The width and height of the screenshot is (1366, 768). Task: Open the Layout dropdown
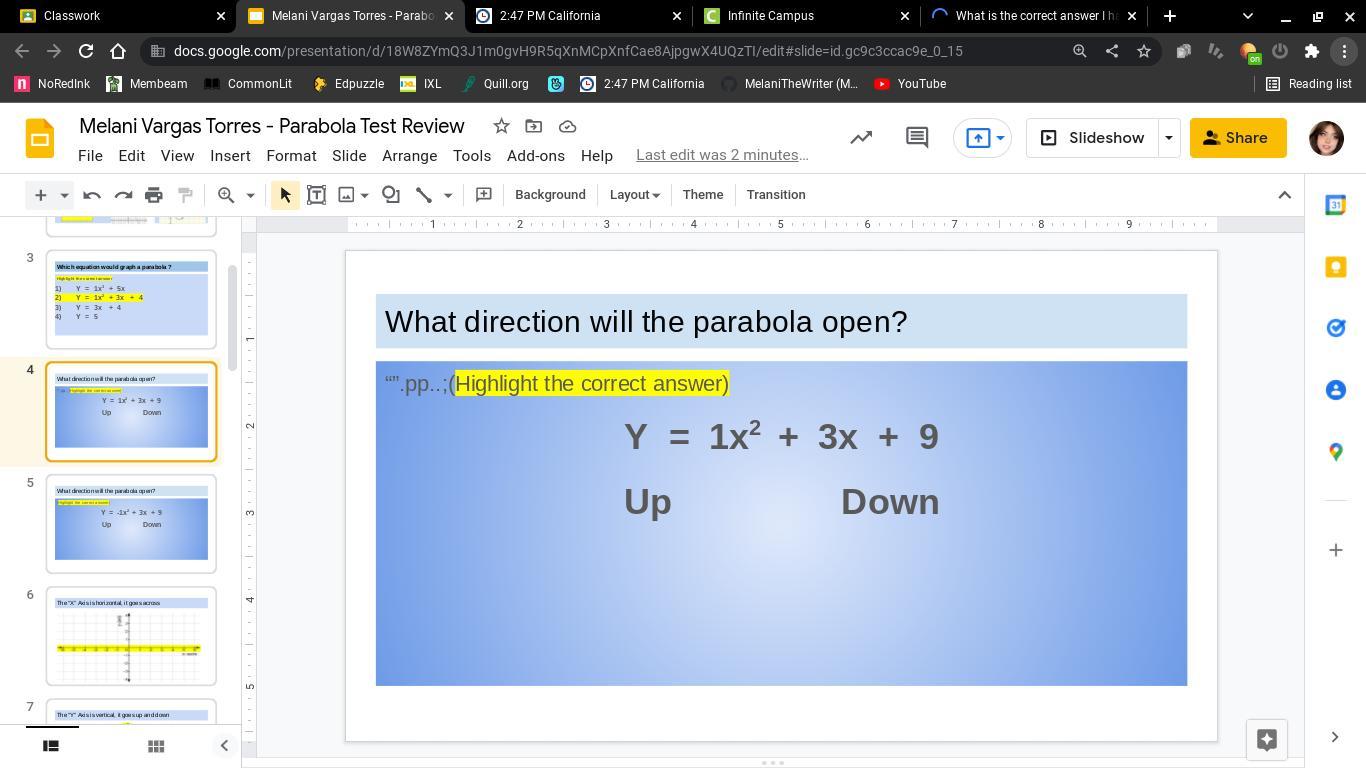click(634, 195)
